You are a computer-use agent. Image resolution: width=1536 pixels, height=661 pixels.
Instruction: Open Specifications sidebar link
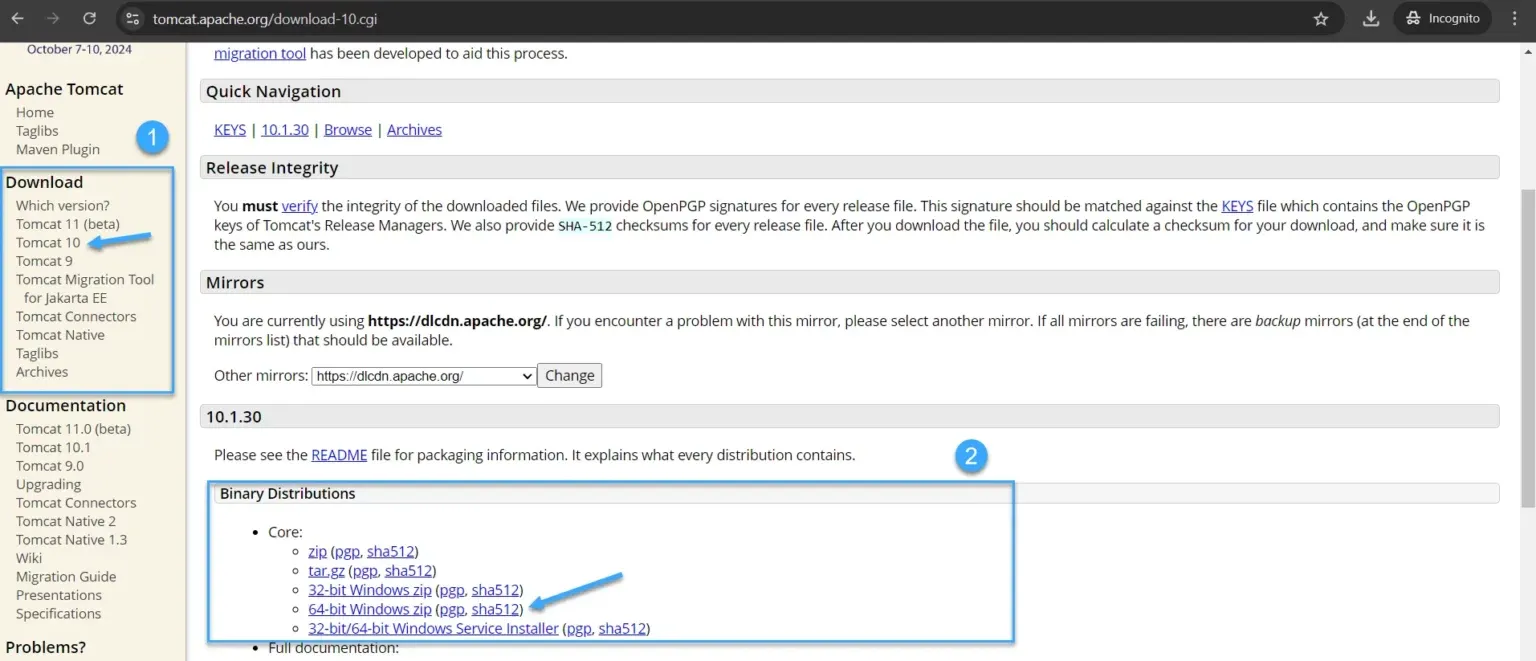58,614
